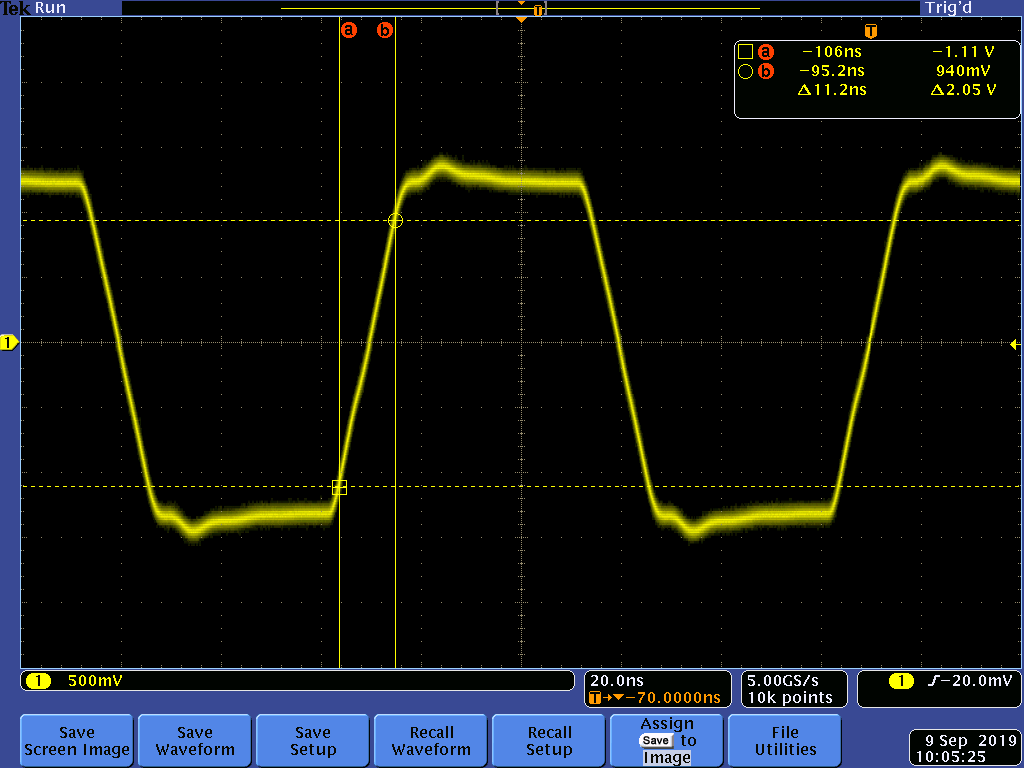This screenshot has width=1024, height=768.
Task: Click the cursor b voltage 940mV
Action: pyautogui.click(x=963, y=71)
